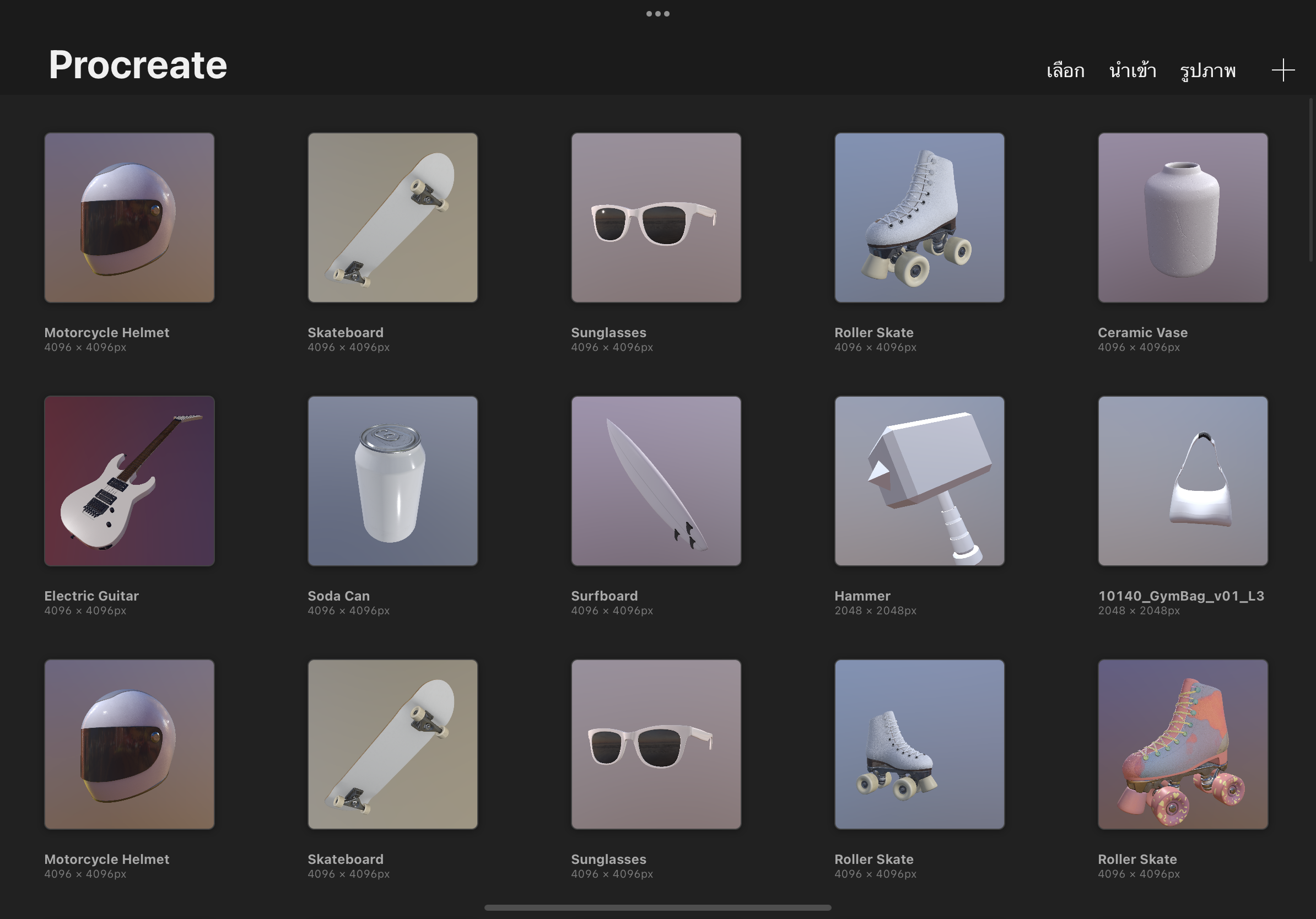
Task: Open the three-dot multitasking menu at top
Action: (657, 14)
